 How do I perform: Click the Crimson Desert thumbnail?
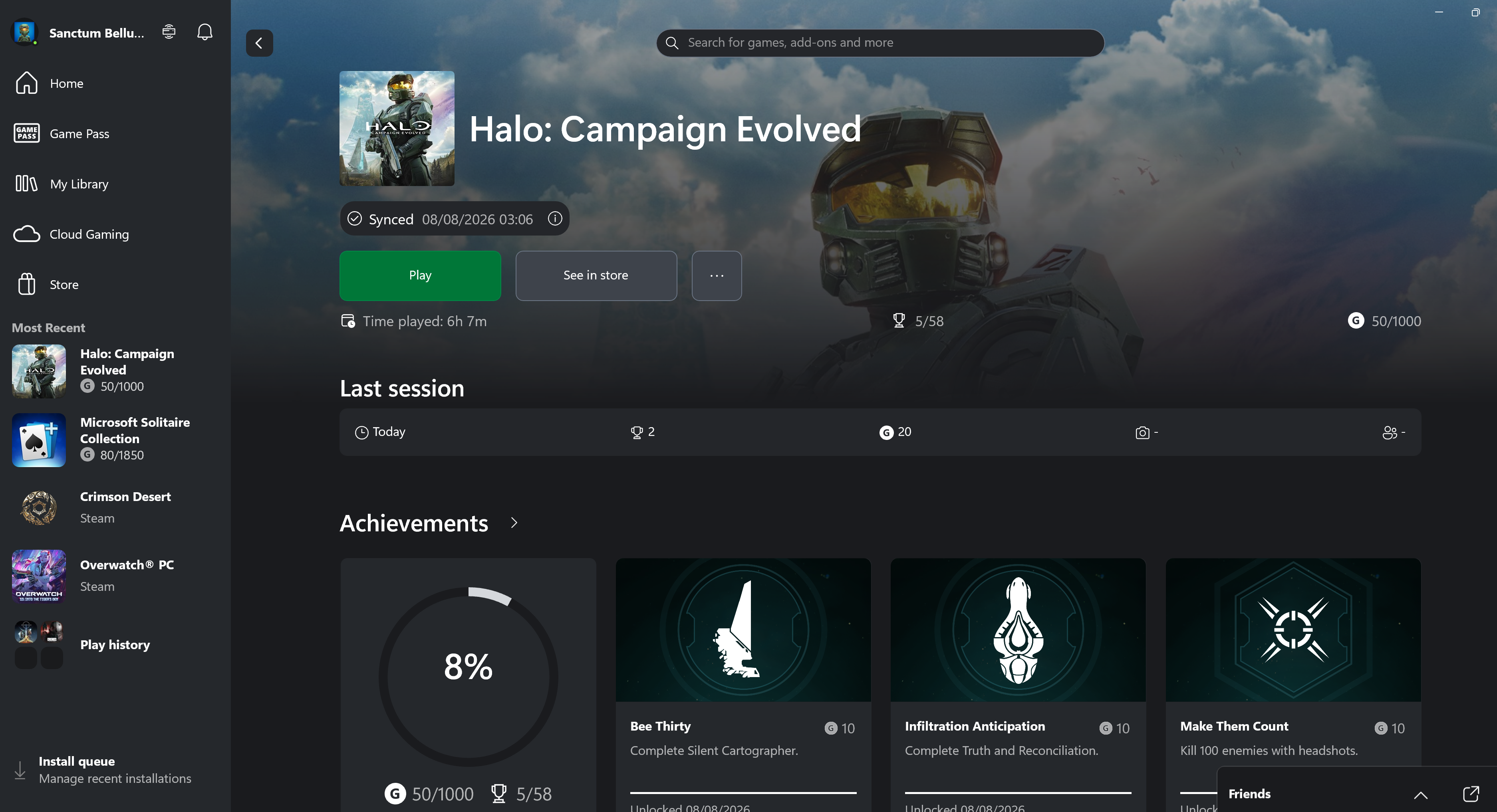pos(39,508)
